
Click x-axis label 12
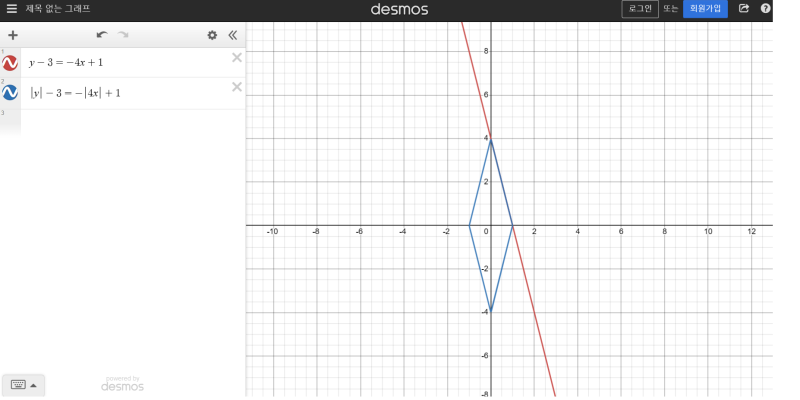pyautogui.click(x=751, y=232)
